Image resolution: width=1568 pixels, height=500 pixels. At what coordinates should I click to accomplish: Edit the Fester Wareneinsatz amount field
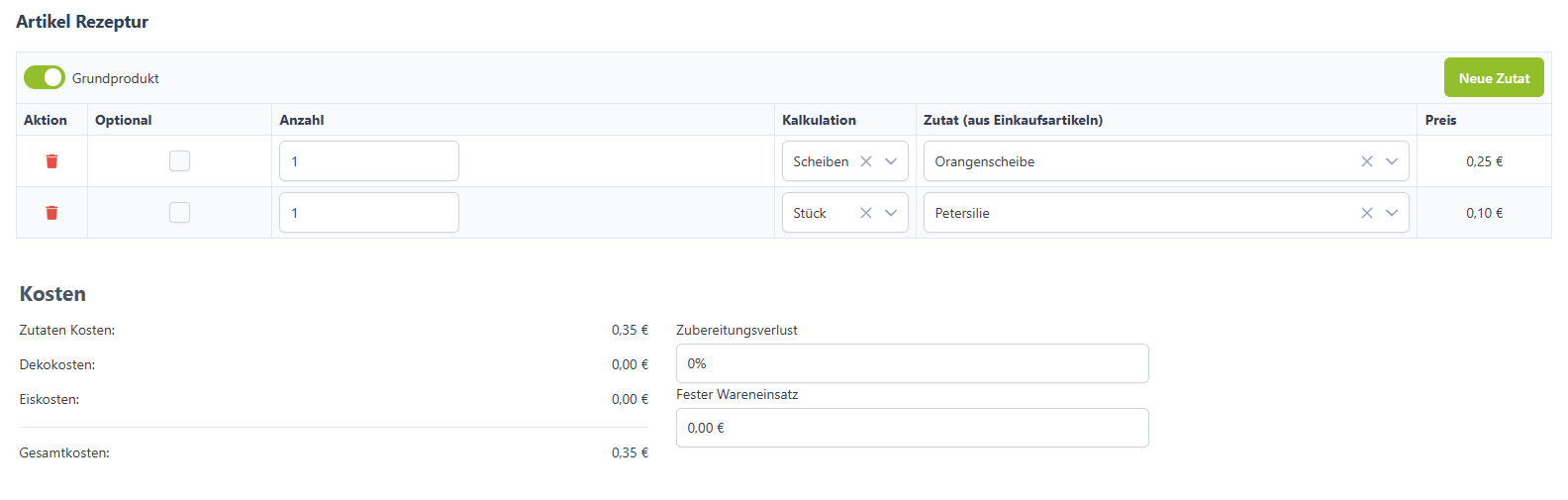(x=913, y=428)
